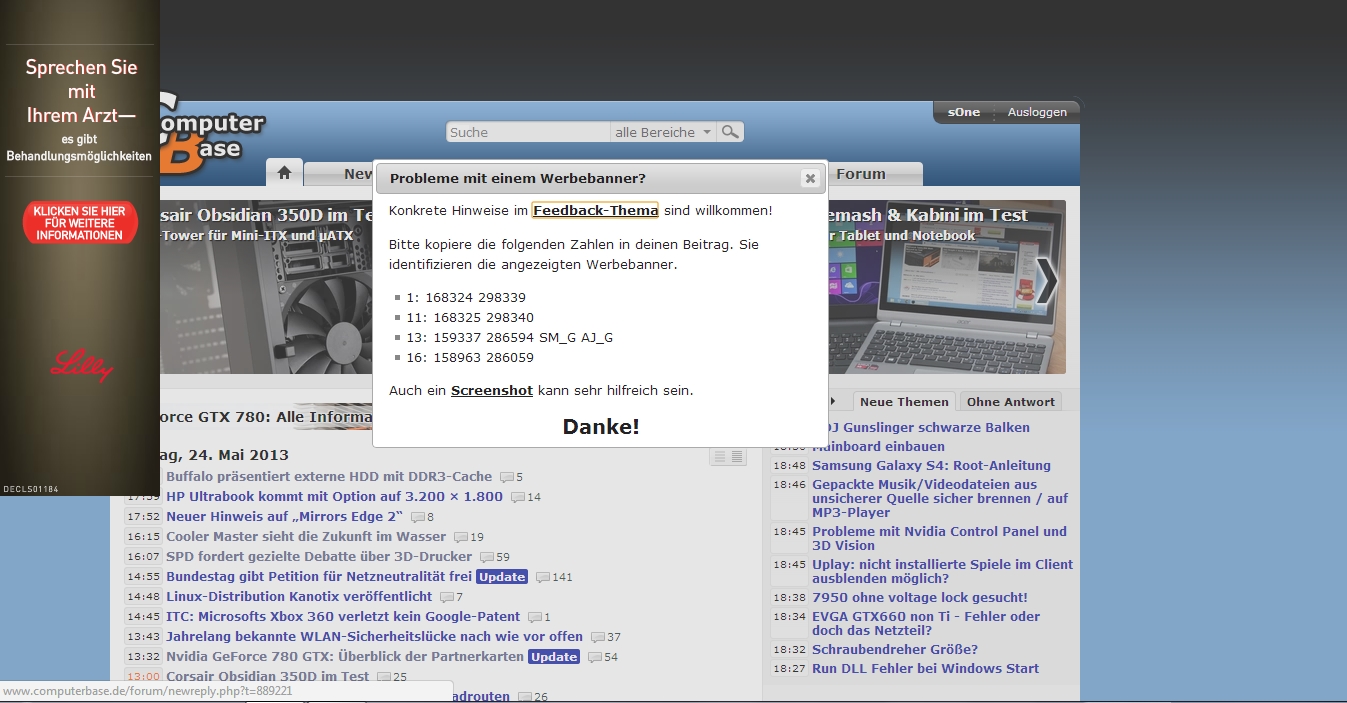Open 'HP Ultrabook kommt mit Option' article

tap(334, 497)
